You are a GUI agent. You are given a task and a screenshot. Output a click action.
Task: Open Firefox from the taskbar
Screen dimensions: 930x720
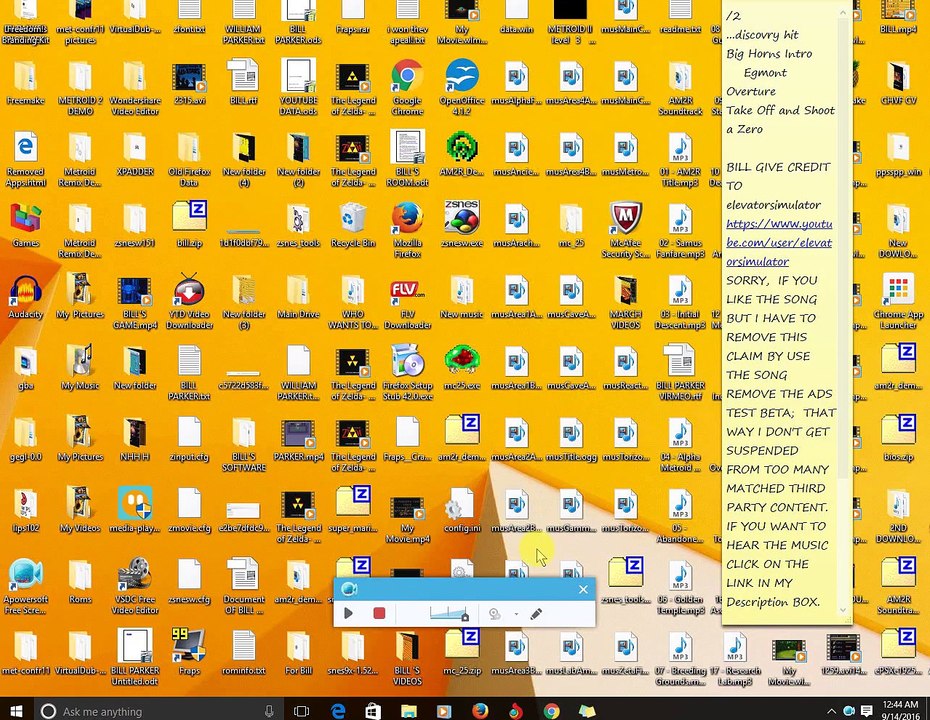coord(480,711)
